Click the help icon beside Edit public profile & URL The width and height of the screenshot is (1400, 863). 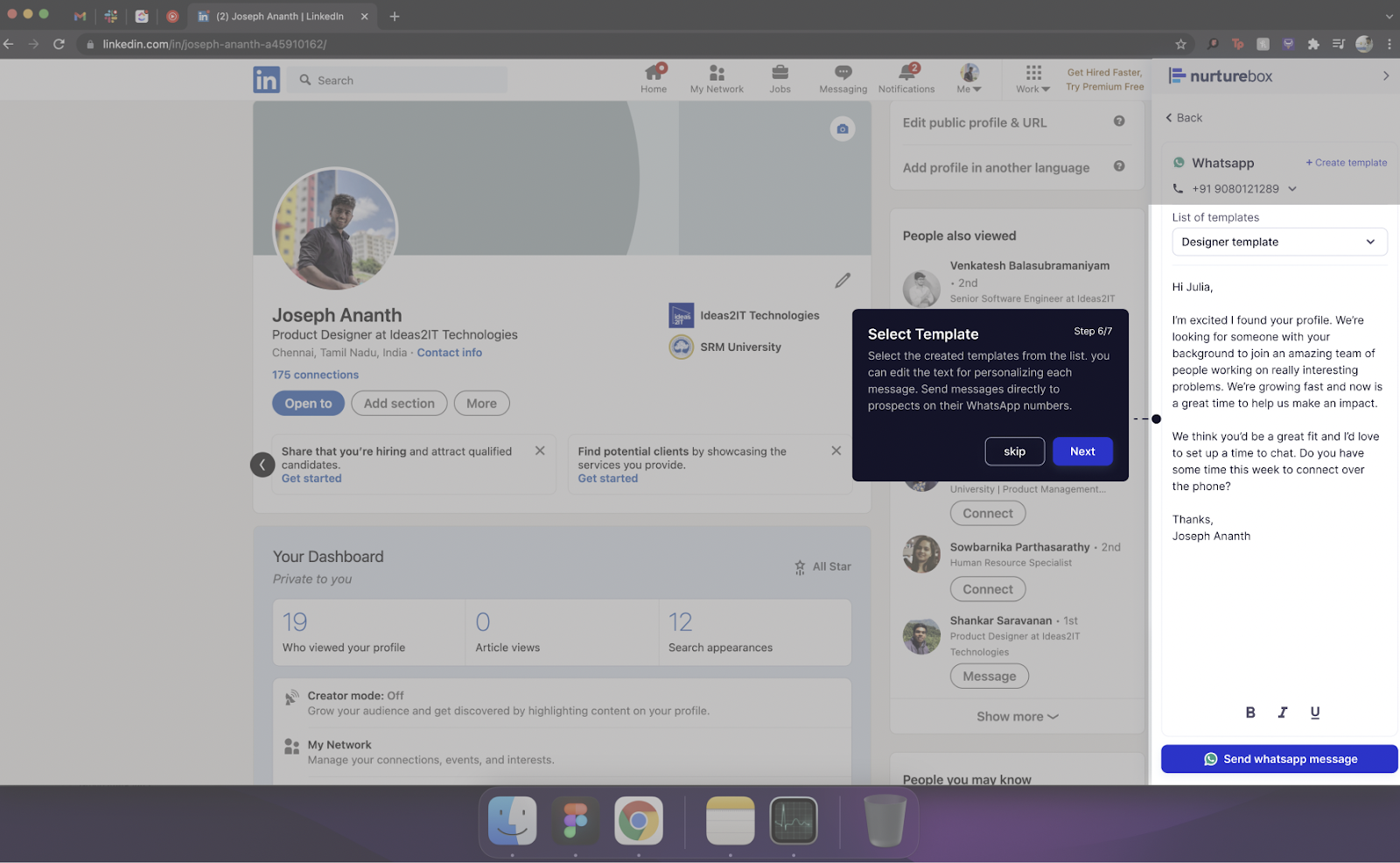1119,122
